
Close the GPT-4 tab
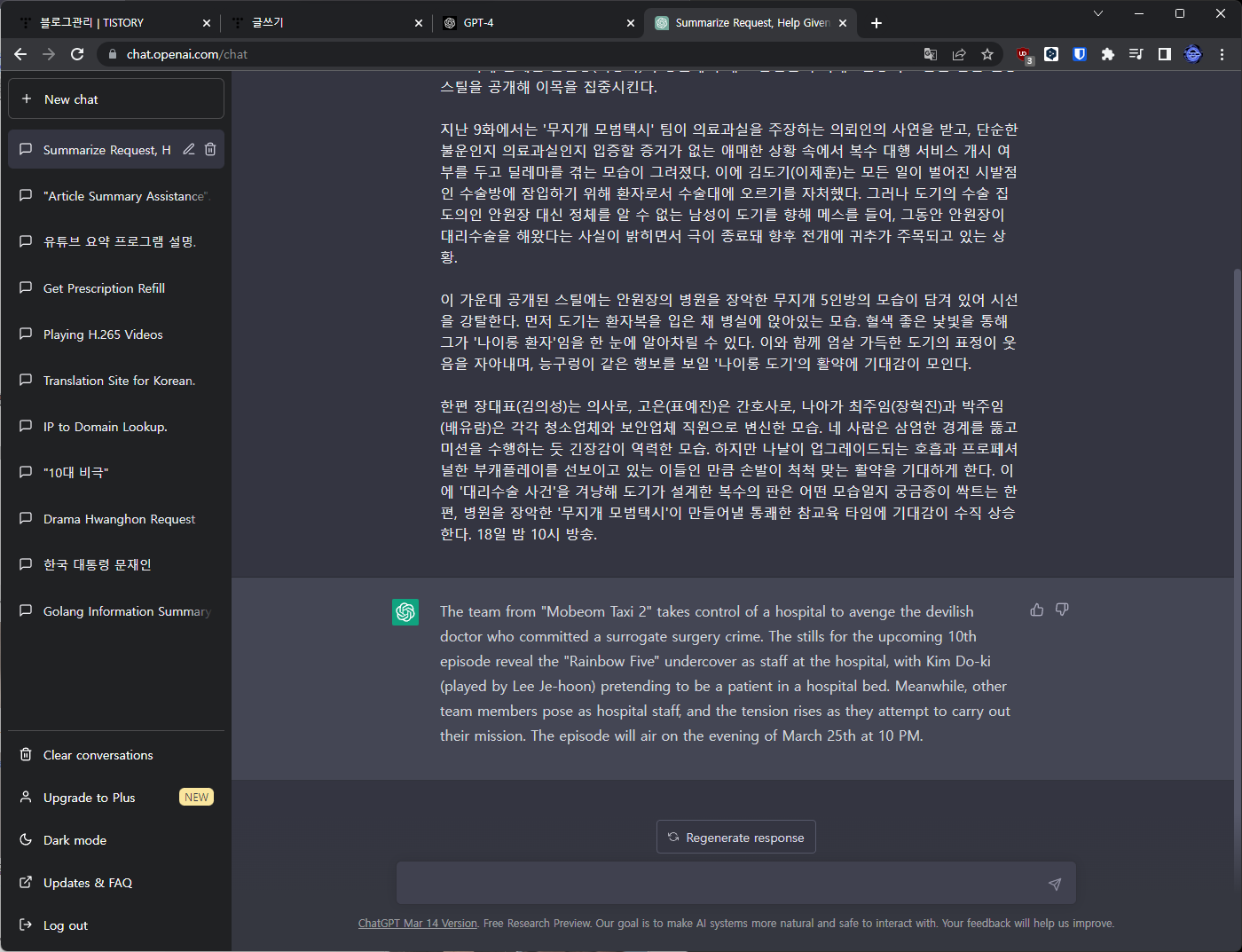pos(631,23)
